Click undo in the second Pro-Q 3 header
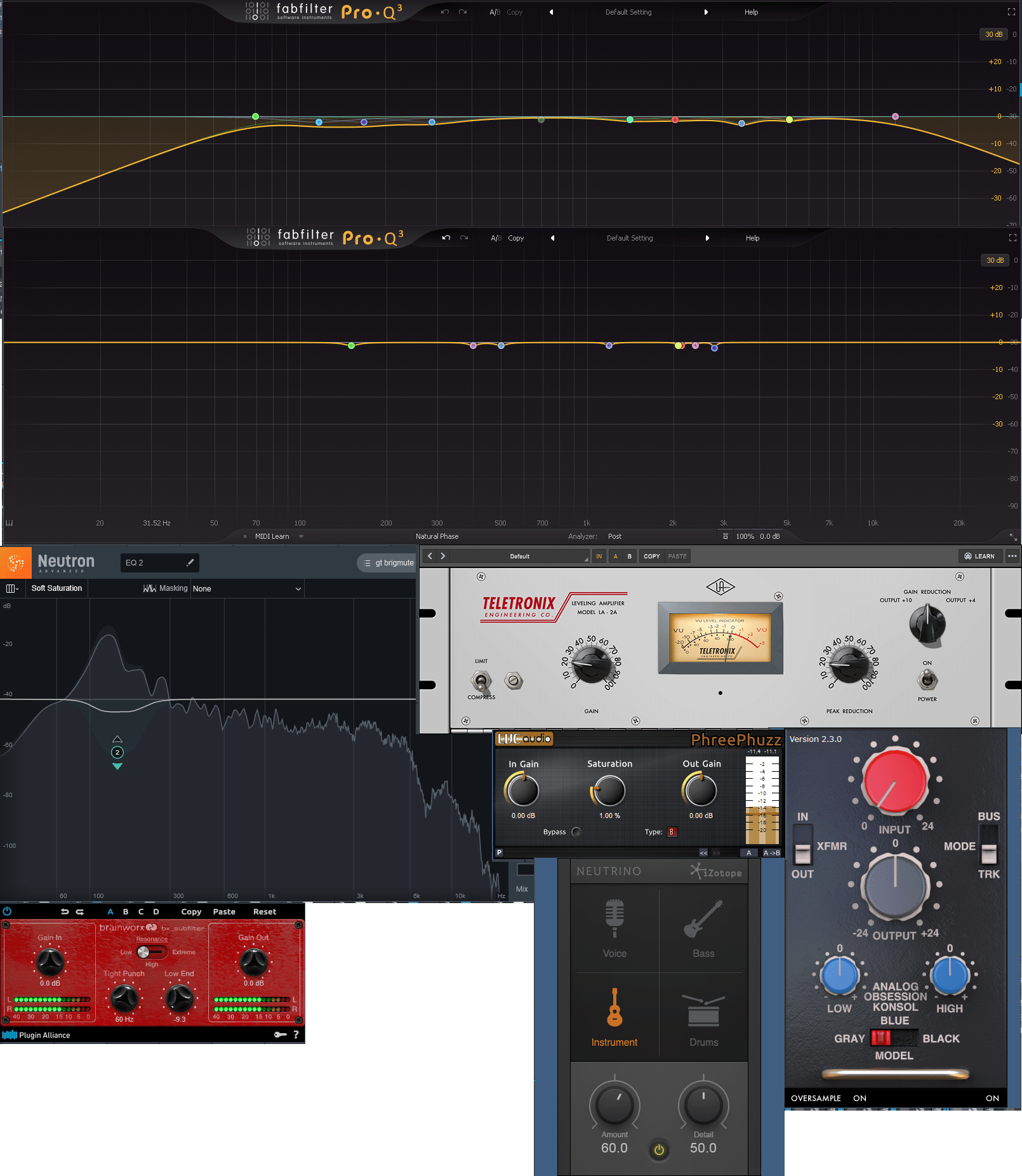The width and height of the screenshot is (1022, 1176). 446,238
